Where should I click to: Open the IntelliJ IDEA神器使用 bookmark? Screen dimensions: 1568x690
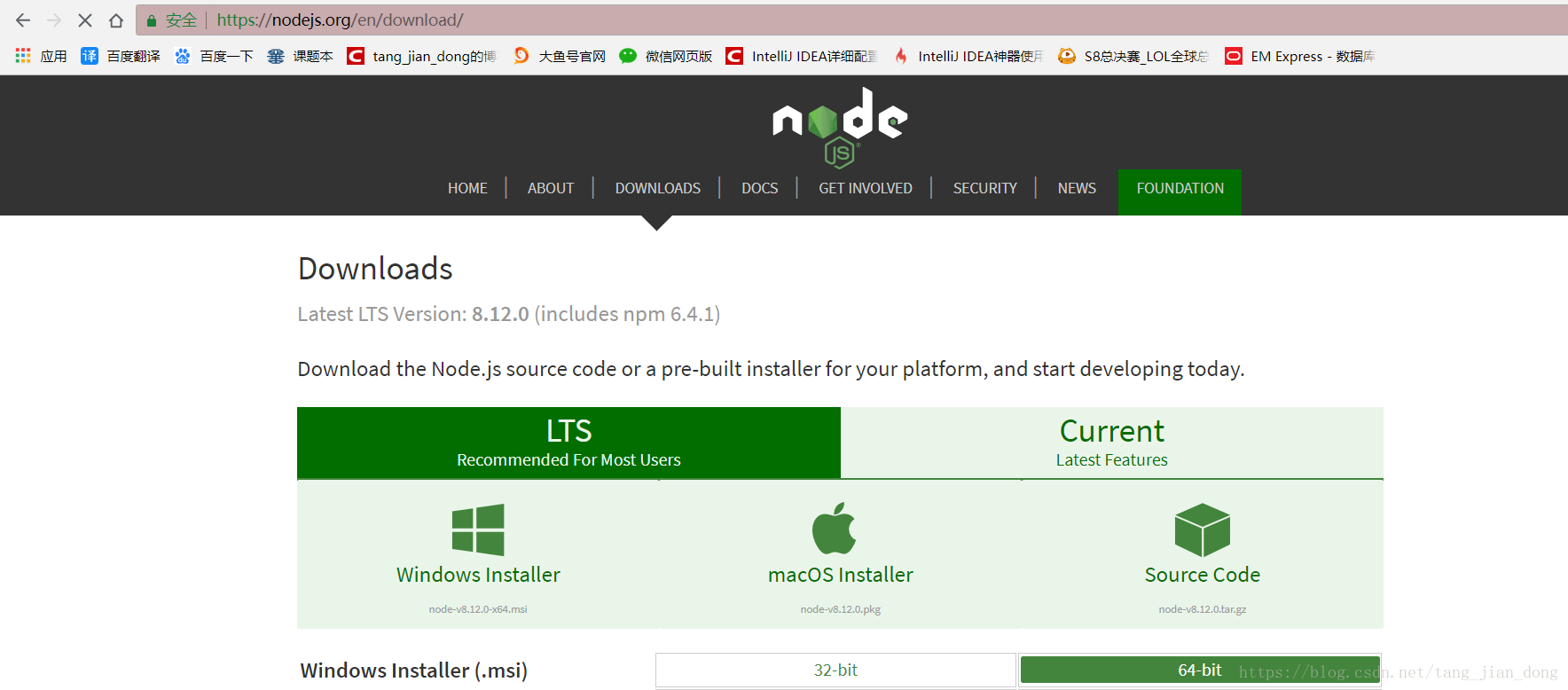coord(968,56)
